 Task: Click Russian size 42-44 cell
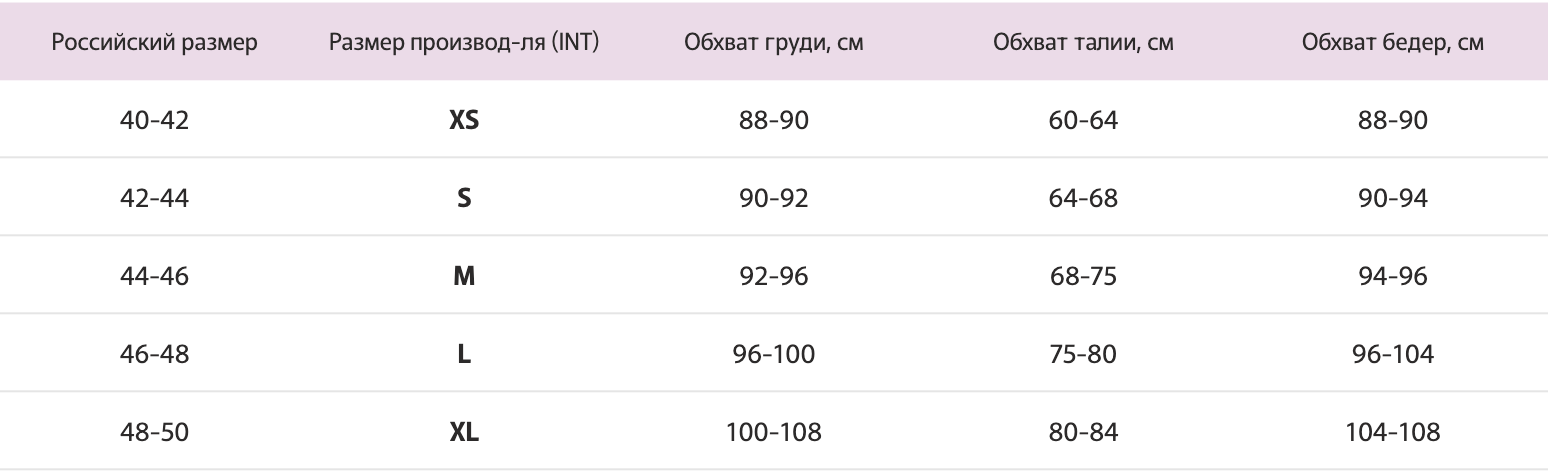155,198
